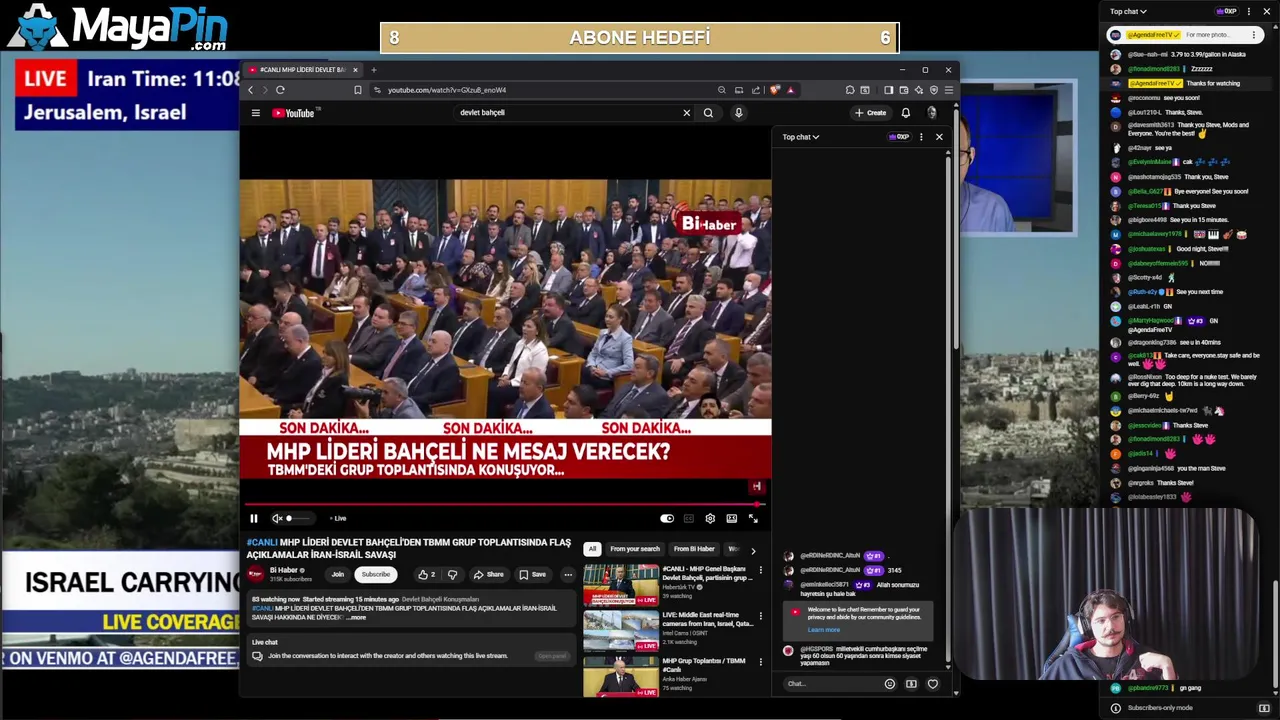Click the browser back arrow
The width and height of the screenshot is (1280, 720).
[251, 90]
